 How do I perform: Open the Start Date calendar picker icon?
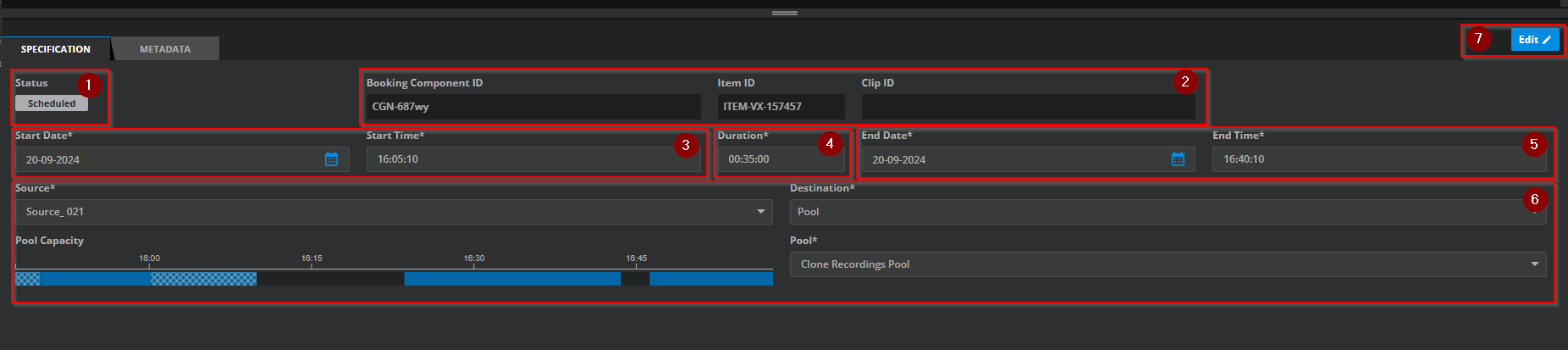point(332,159)
